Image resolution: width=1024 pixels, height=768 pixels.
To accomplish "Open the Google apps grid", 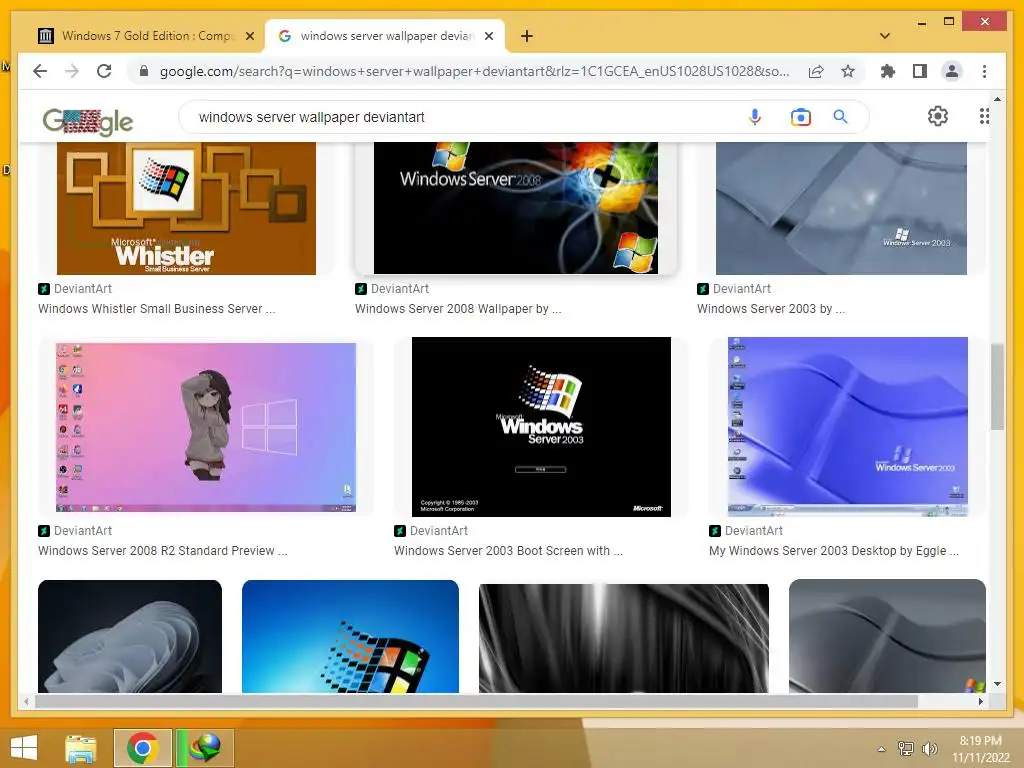I will [984, 116].
